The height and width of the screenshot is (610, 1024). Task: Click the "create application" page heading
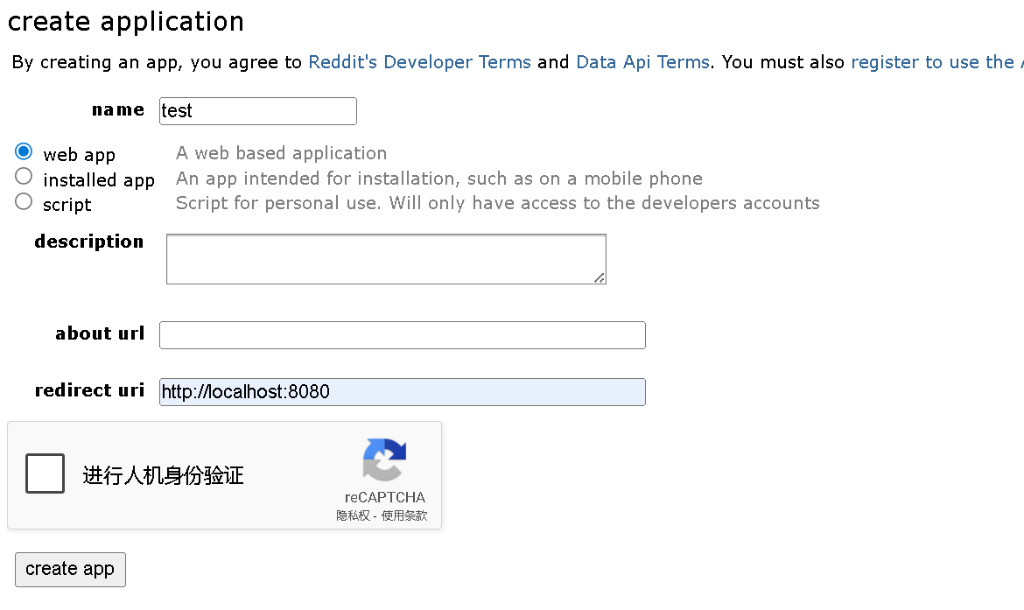point(126,20)
